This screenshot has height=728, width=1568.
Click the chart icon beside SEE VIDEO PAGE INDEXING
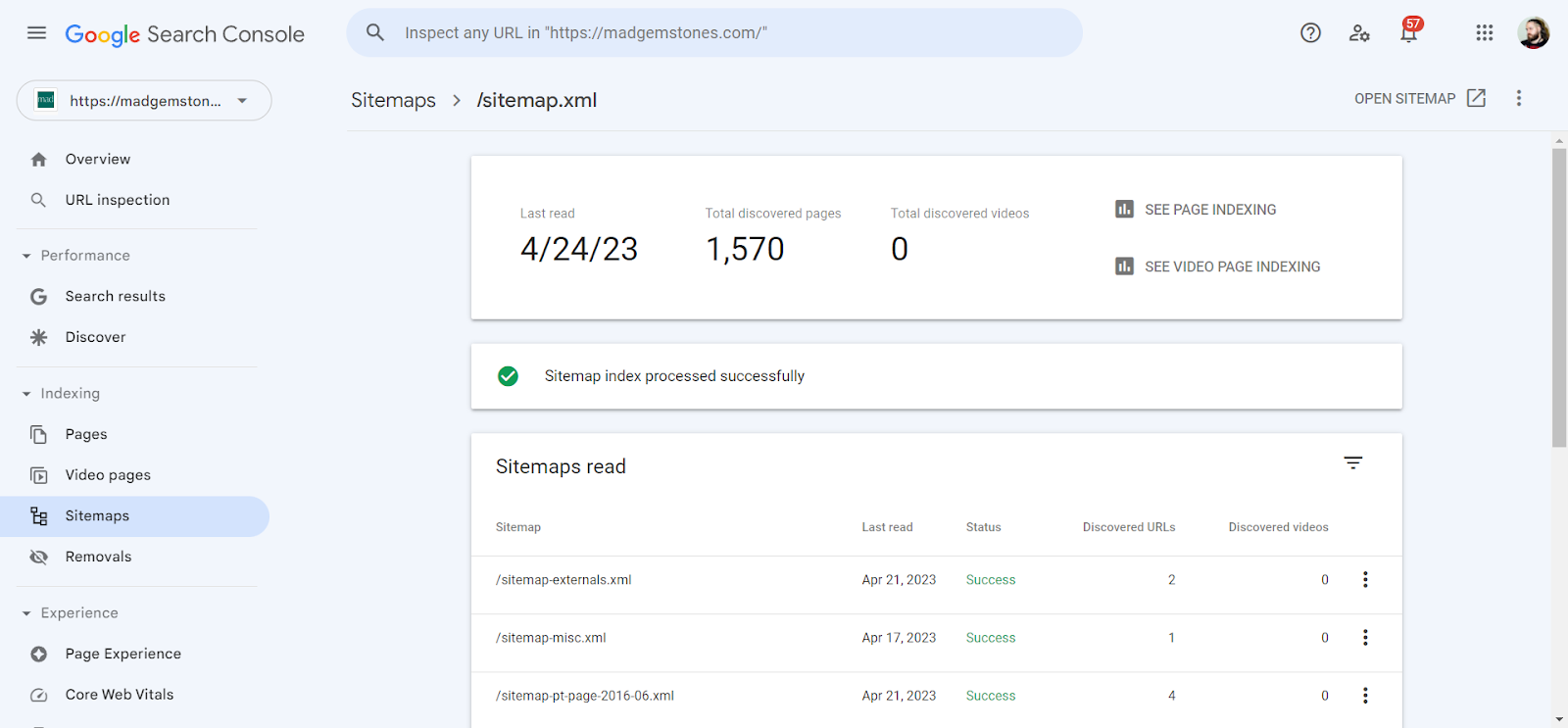pyautogui.click(x=1124, y=267)
